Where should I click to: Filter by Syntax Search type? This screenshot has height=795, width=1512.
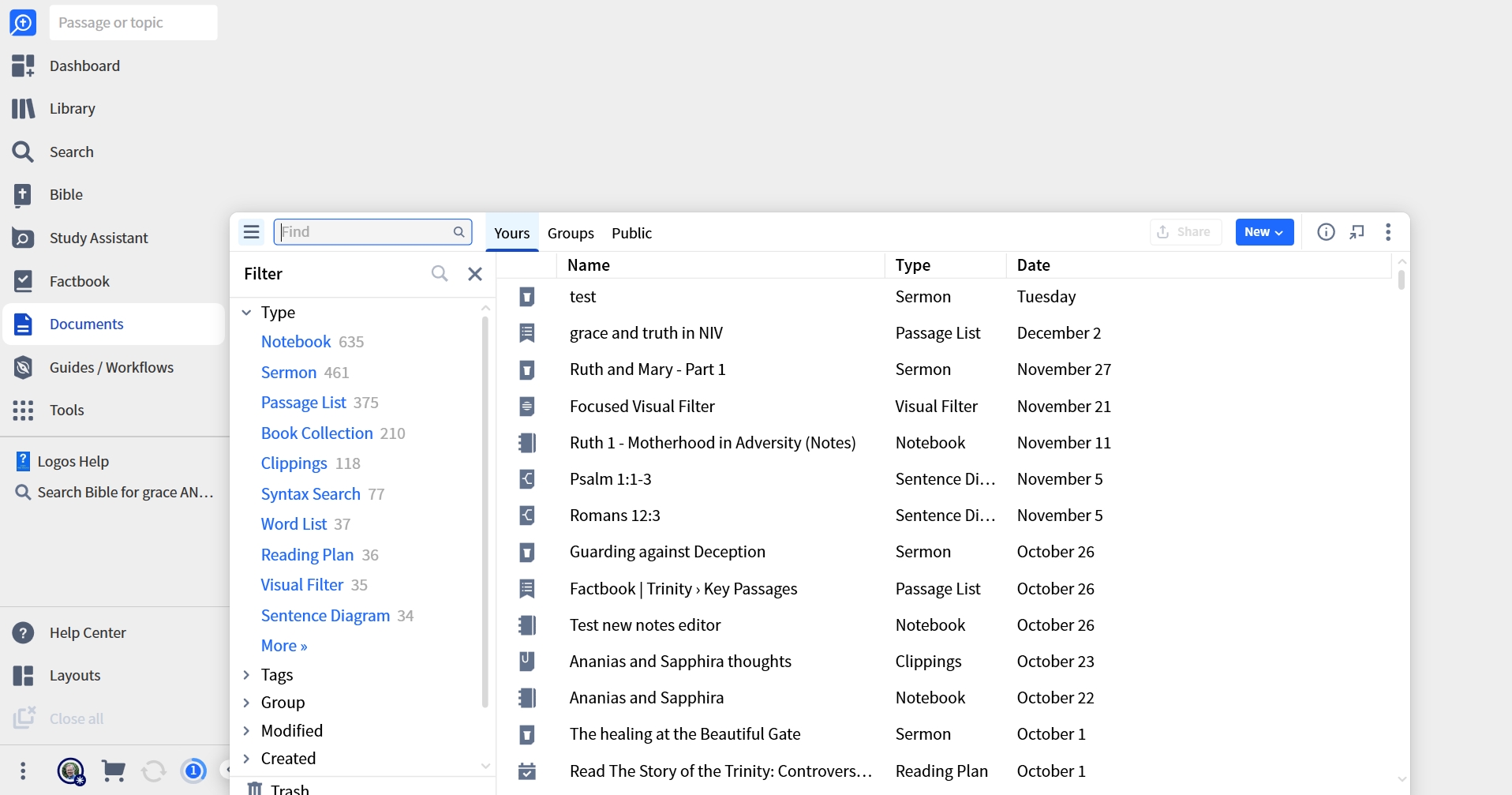tap(311, 493)
